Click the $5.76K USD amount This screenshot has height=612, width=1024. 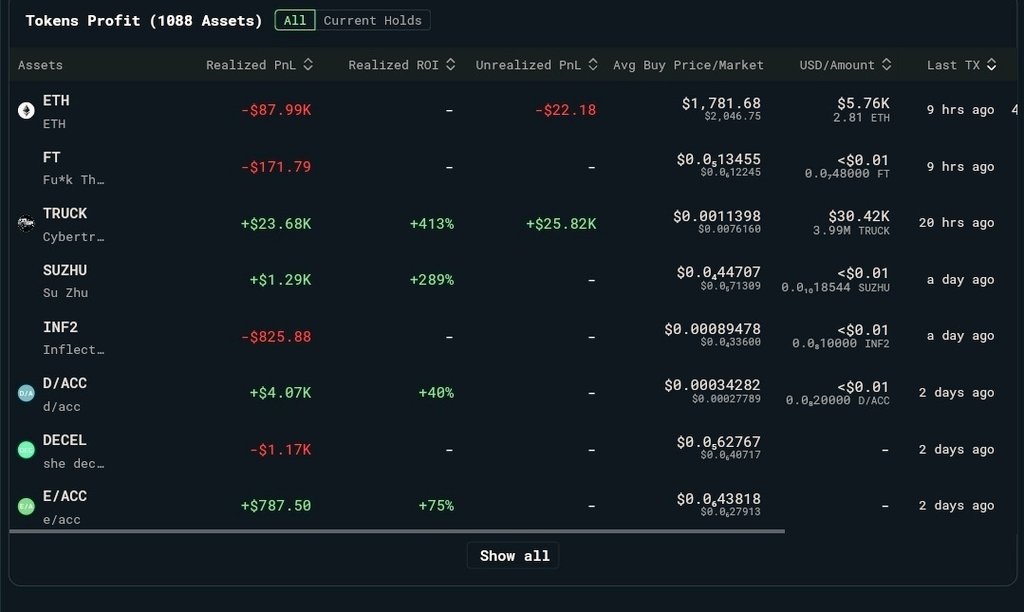tap(863, 103)
